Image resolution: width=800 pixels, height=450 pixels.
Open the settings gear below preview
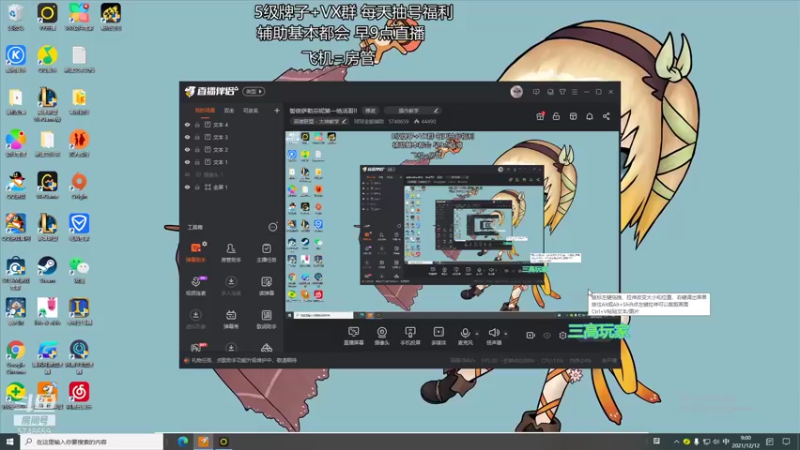(563, 335)
